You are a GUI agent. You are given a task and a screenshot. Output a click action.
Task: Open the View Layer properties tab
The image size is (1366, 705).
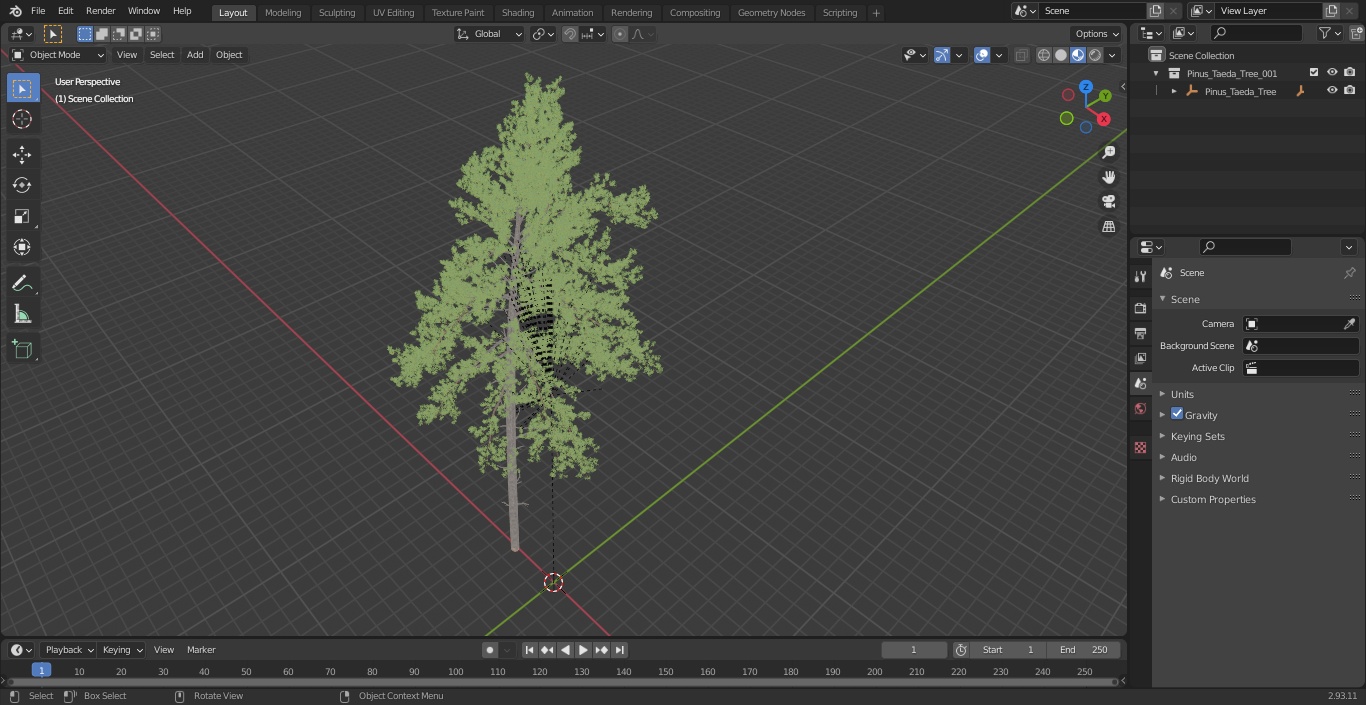[x=1140, y=358]
